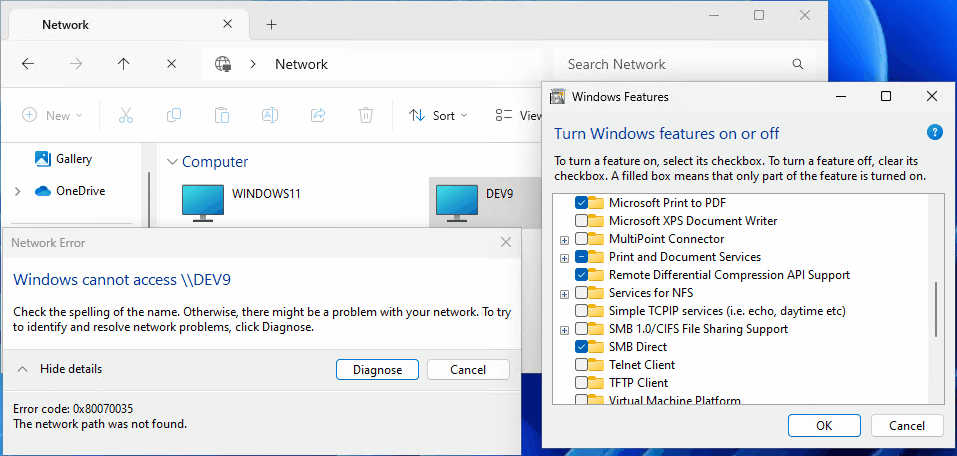
Task: Select Virtual Machine Platform feature text
Action: tap(674, 400)
